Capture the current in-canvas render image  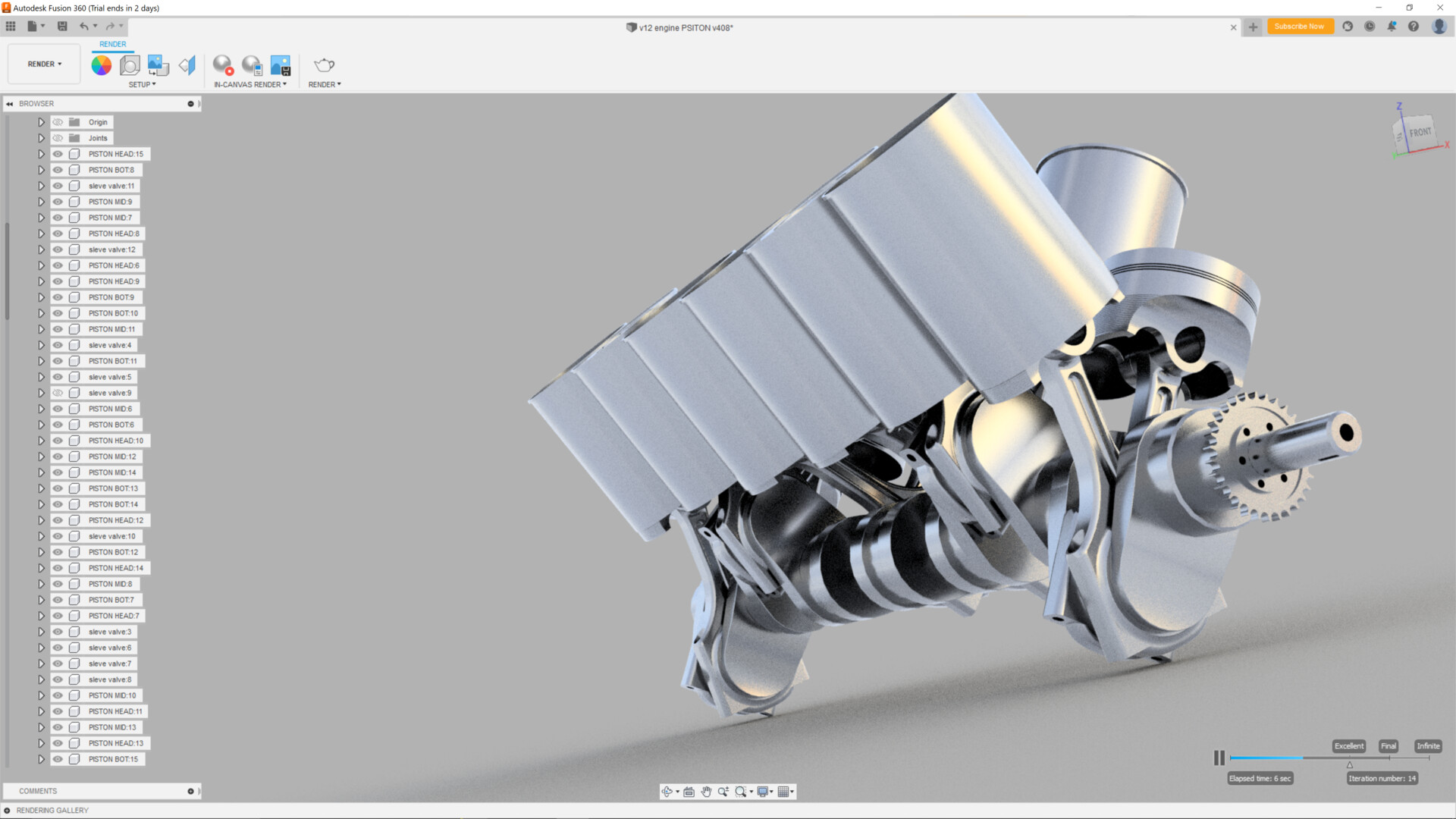click(x=281, y=65)
